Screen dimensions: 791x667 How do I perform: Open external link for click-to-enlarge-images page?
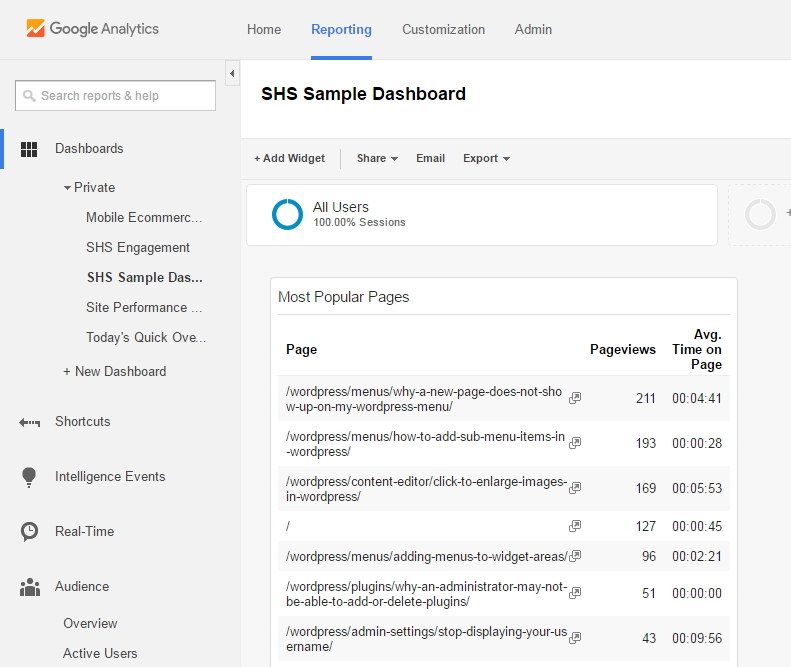575,487
